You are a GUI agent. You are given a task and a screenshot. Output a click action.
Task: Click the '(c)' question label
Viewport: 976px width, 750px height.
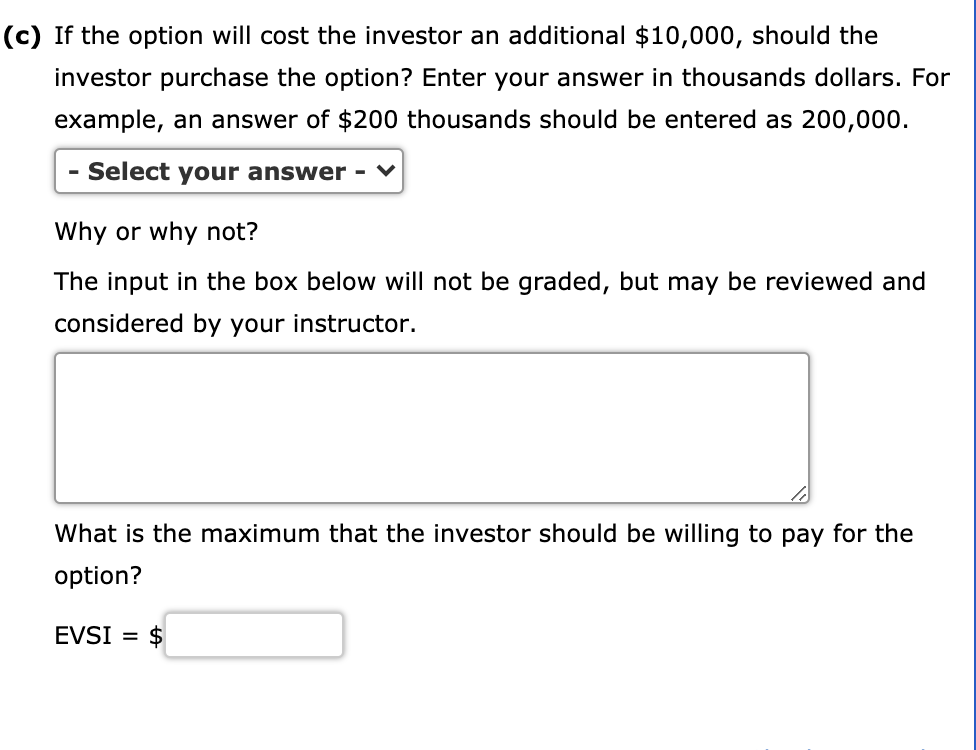[x=21, y=35]
